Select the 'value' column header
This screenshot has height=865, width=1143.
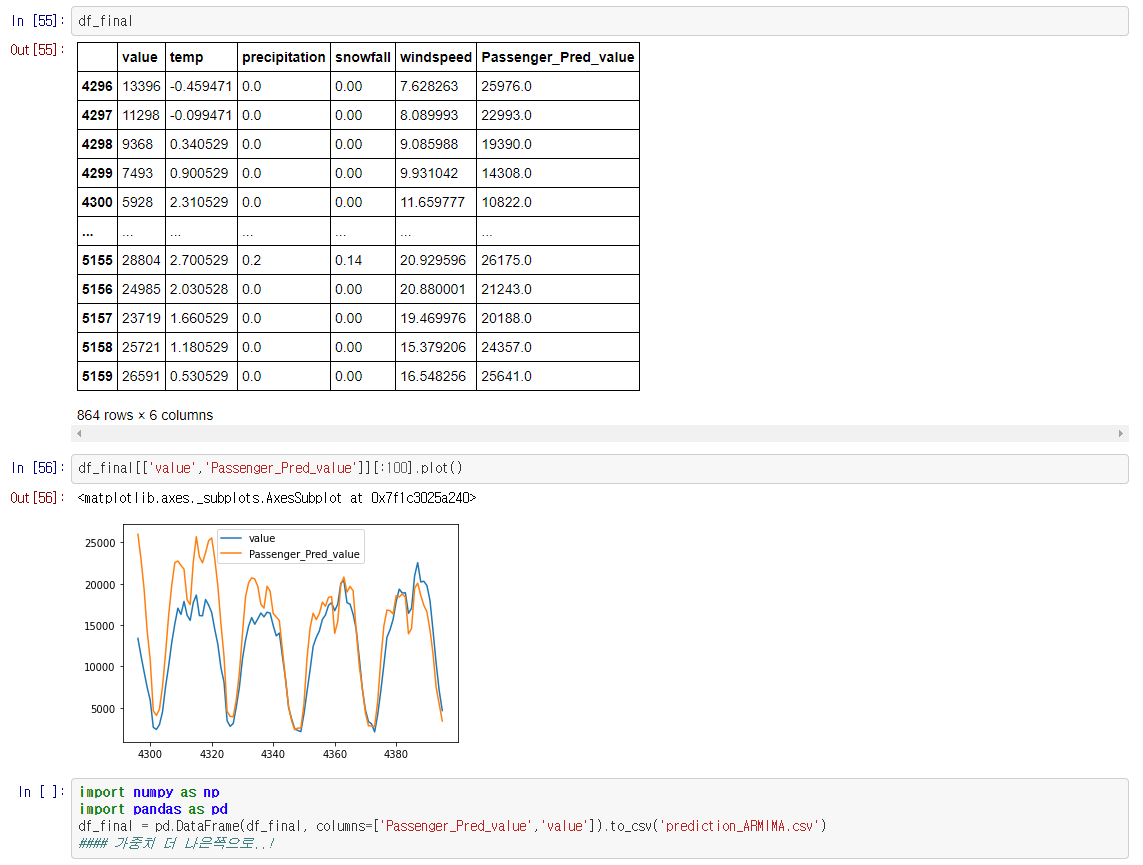[x=140, y=58]
